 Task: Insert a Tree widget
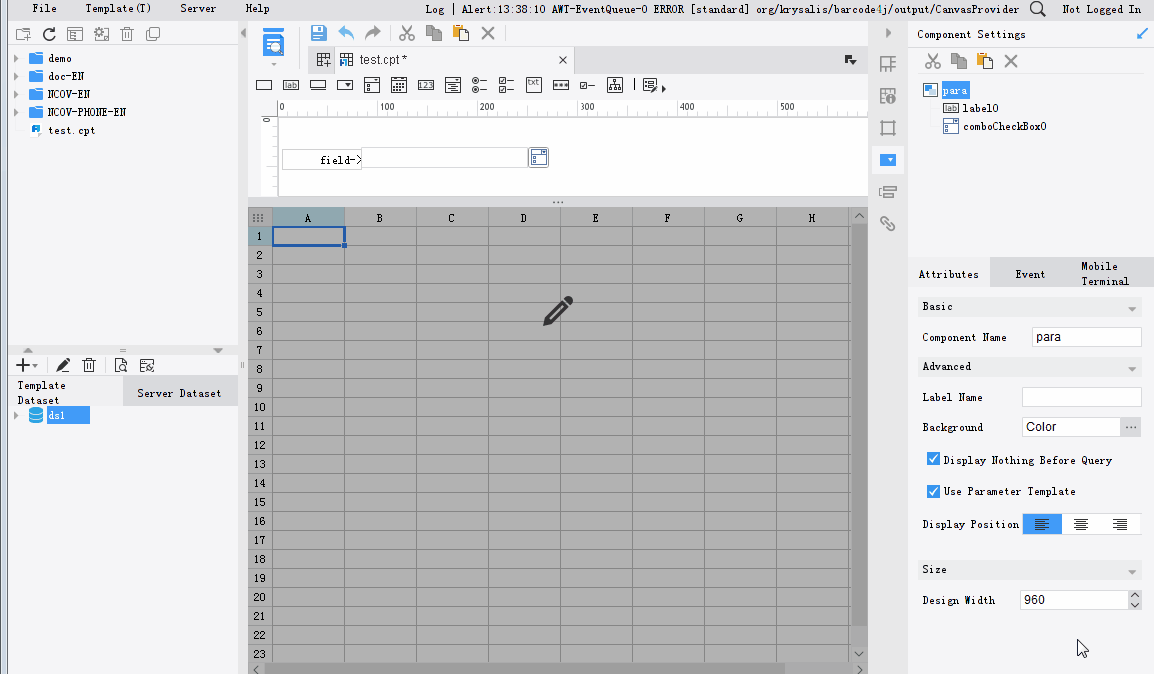(614, 85)
